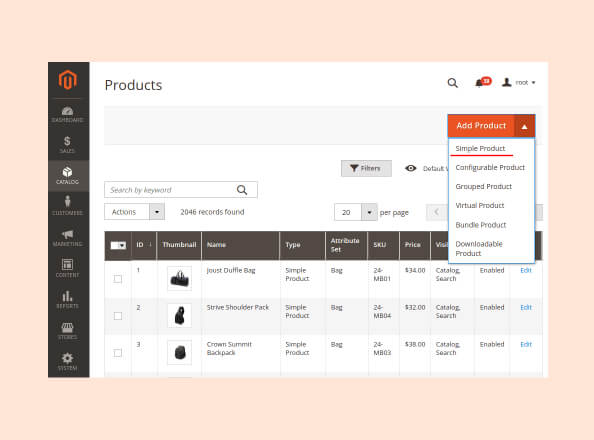Choose Simple Product from the menu

tap(480, 148)
